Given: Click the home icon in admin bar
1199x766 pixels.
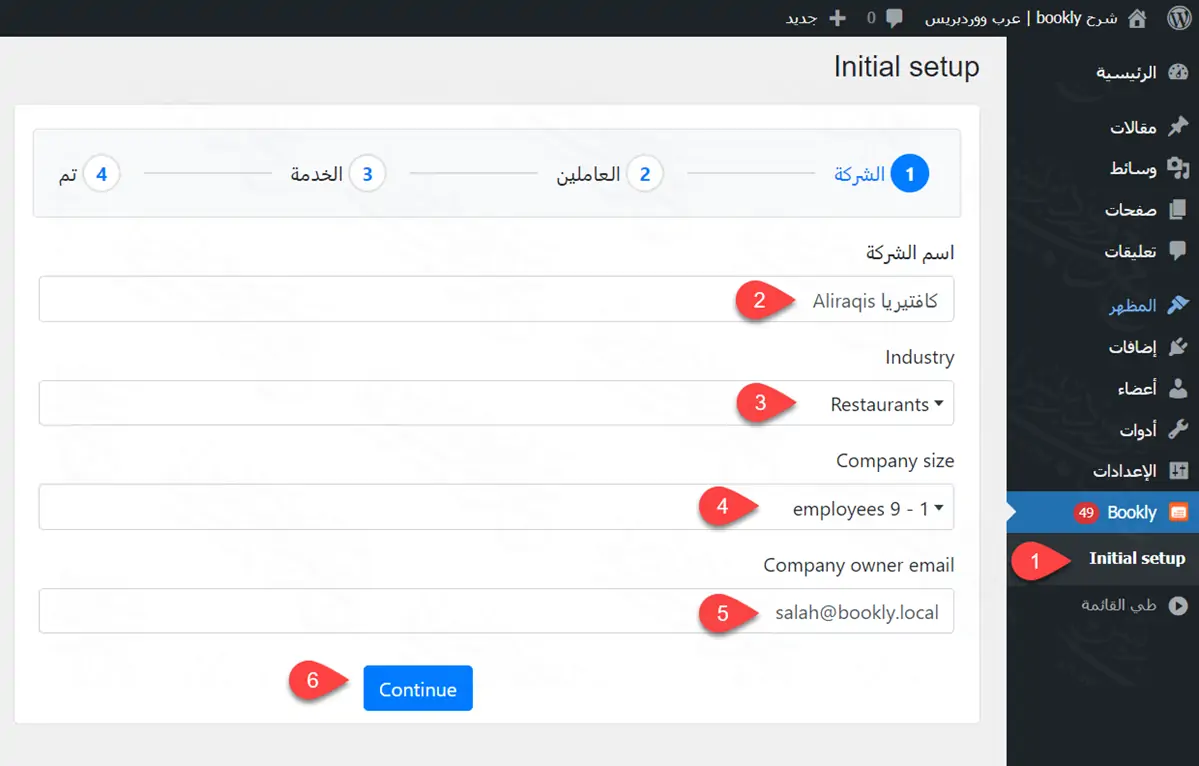Looking at the screenshot, I should tap(1137, 18).
